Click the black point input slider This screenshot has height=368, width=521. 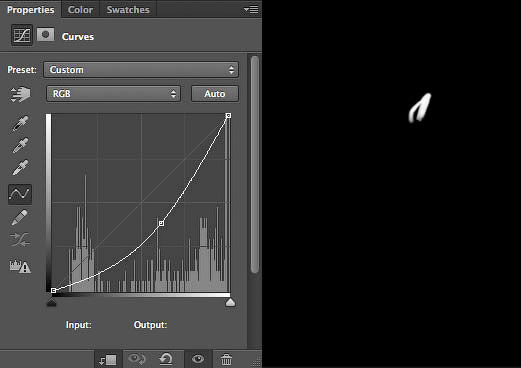(51, 302)
